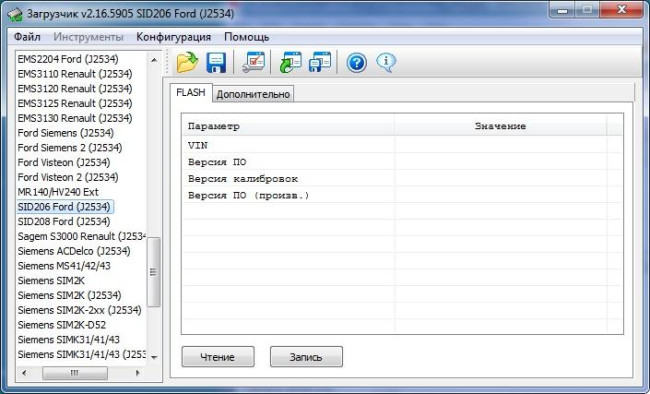The width and height of the screenshot is (650, 394).
Task: Click the Чтение button
Action: click(218, 357)
